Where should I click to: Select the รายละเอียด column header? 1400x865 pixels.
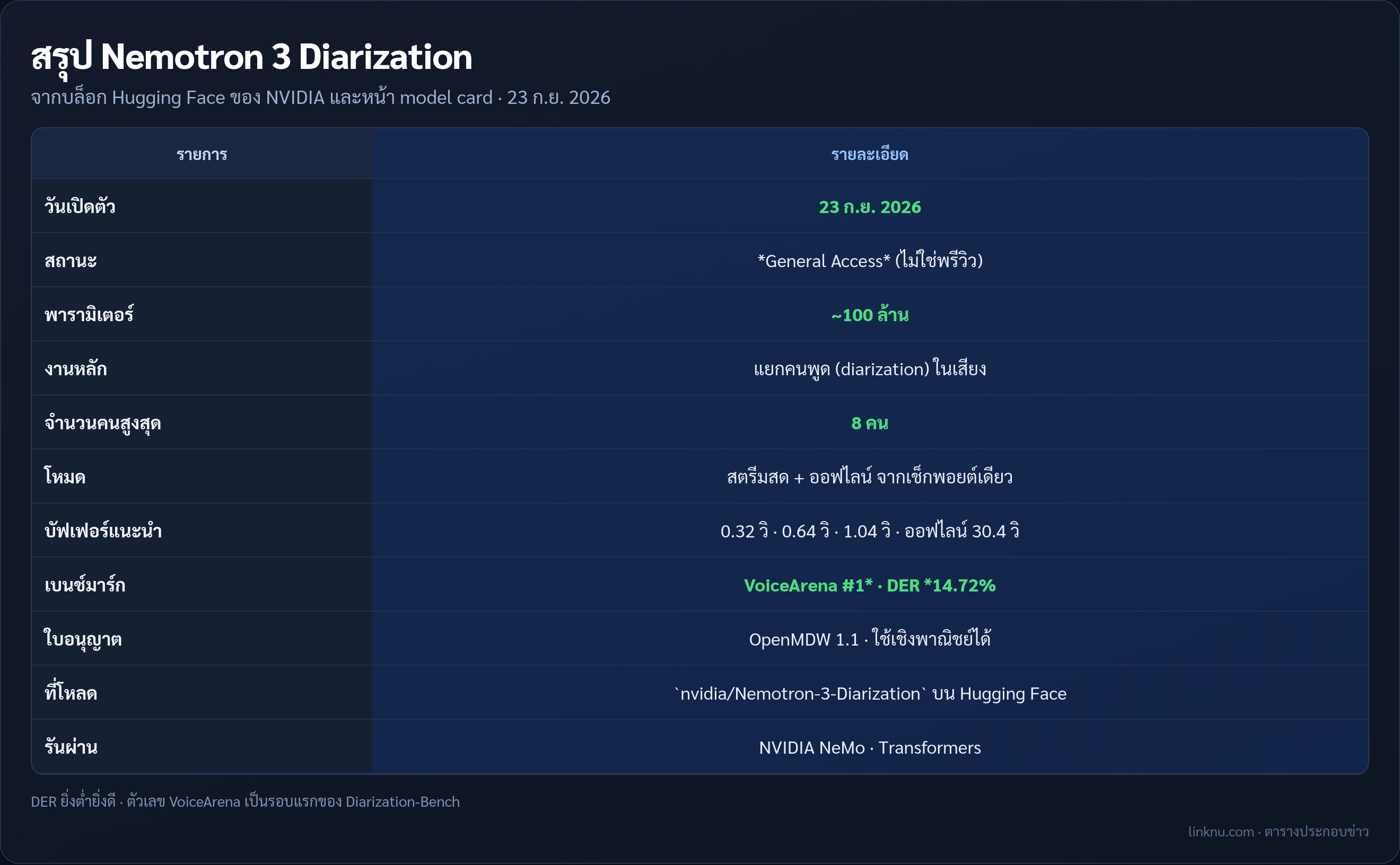point(869,154)
